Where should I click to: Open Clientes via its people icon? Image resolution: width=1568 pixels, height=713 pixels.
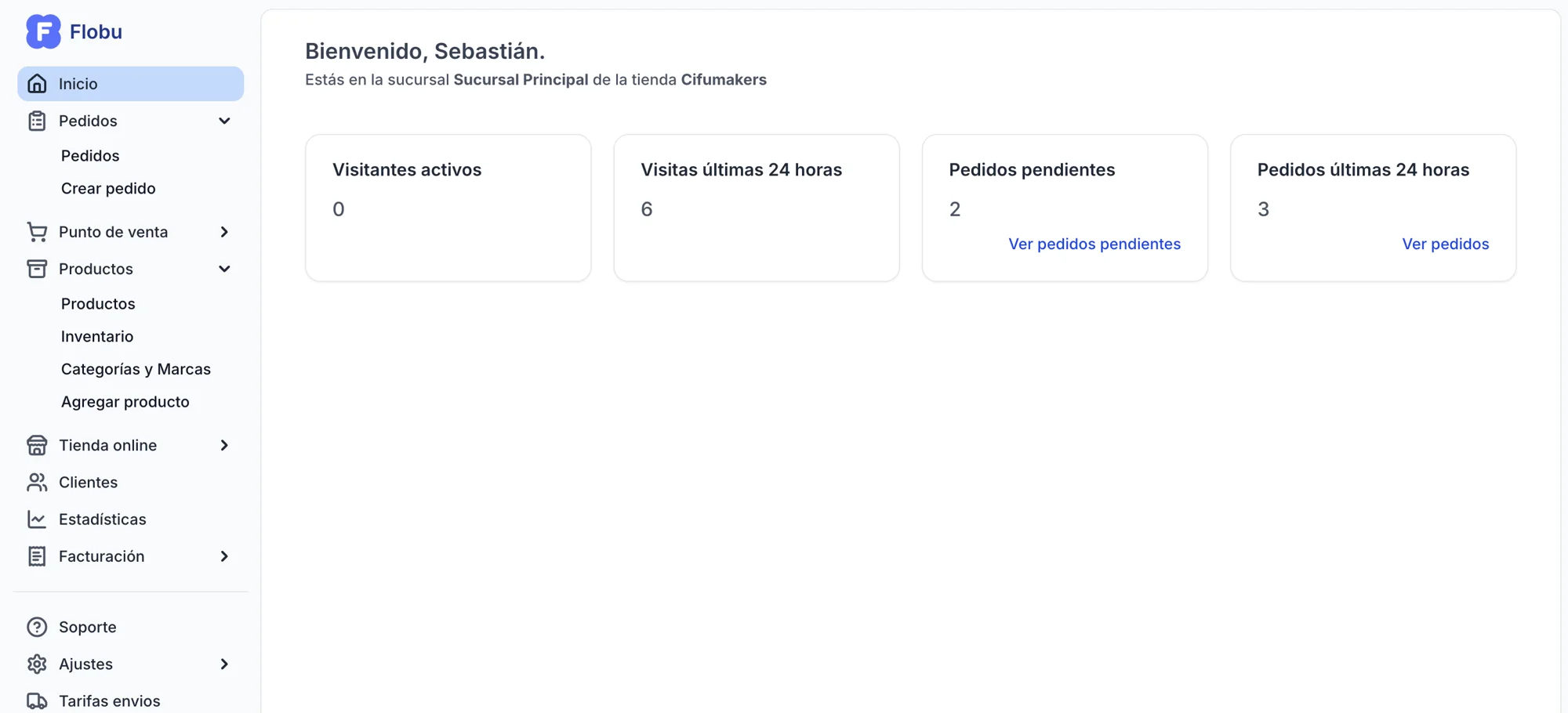(x=37, y=483)
